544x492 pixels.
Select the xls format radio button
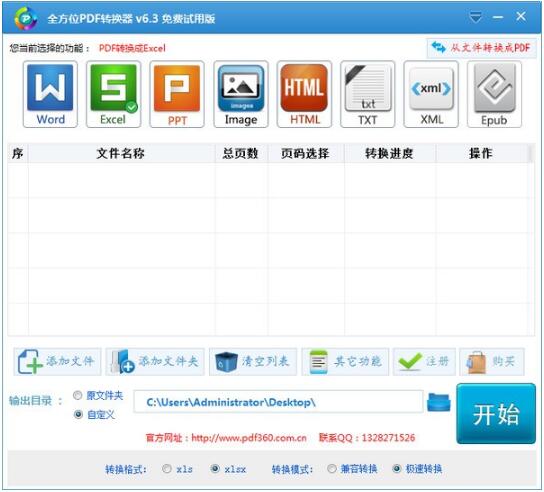pos(167,469)
